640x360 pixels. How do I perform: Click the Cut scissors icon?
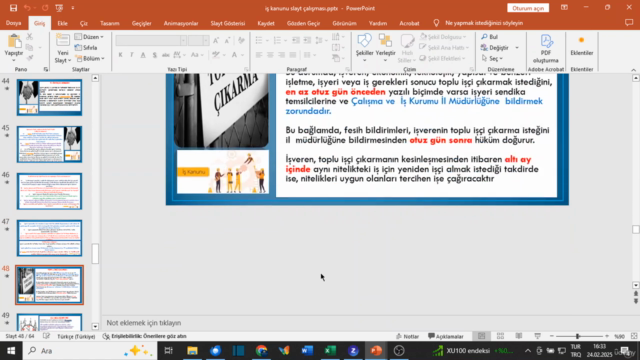pos(29,37)
